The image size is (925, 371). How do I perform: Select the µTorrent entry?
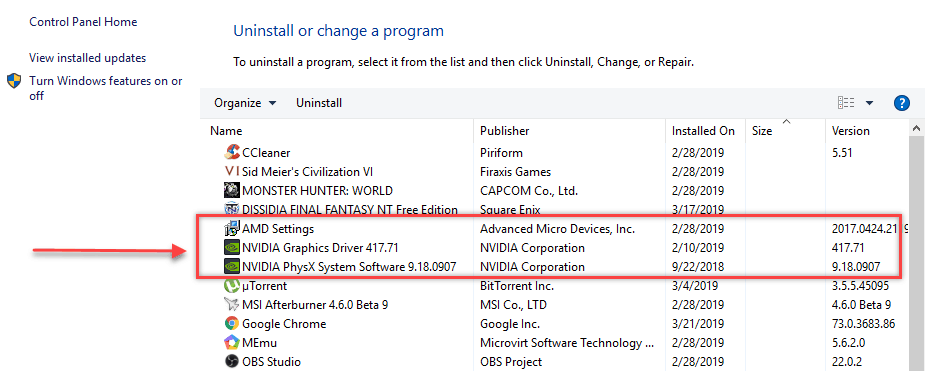tap(264, 285)
